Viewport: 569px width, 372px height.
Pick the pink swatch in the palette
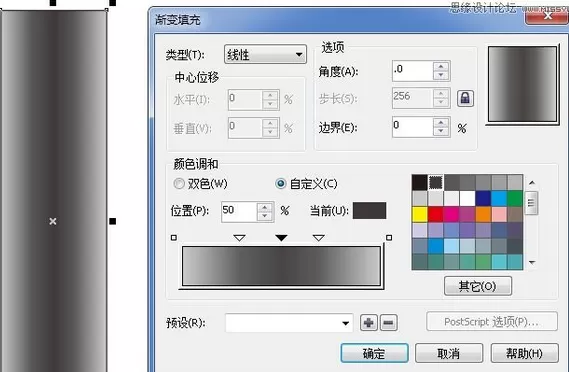click(x=499, y=214)
